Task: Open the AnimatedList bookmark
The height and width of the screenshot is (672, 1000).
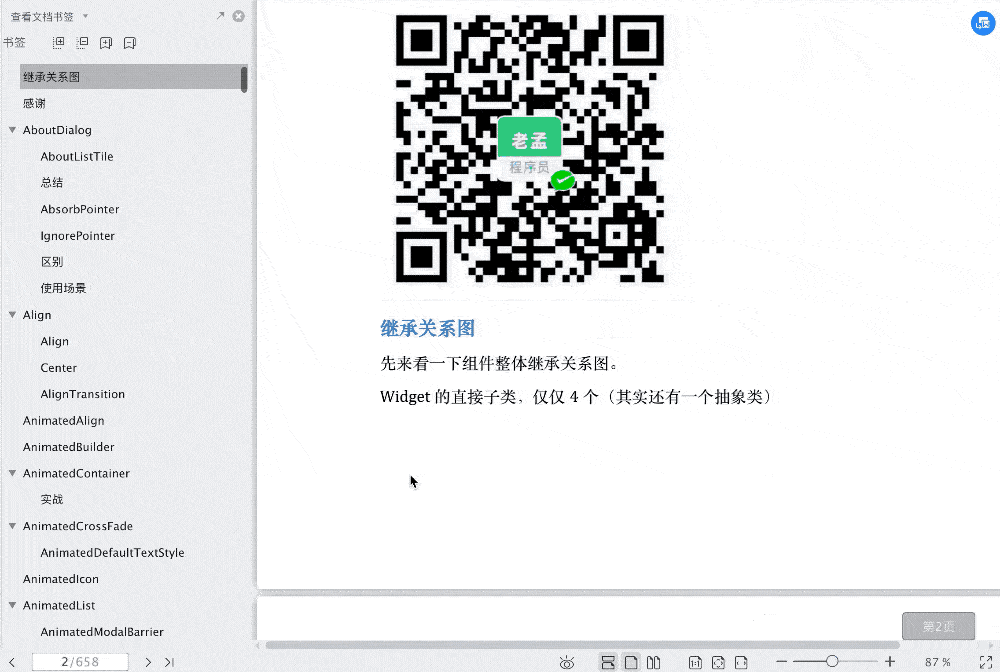Action: [59, 605]
